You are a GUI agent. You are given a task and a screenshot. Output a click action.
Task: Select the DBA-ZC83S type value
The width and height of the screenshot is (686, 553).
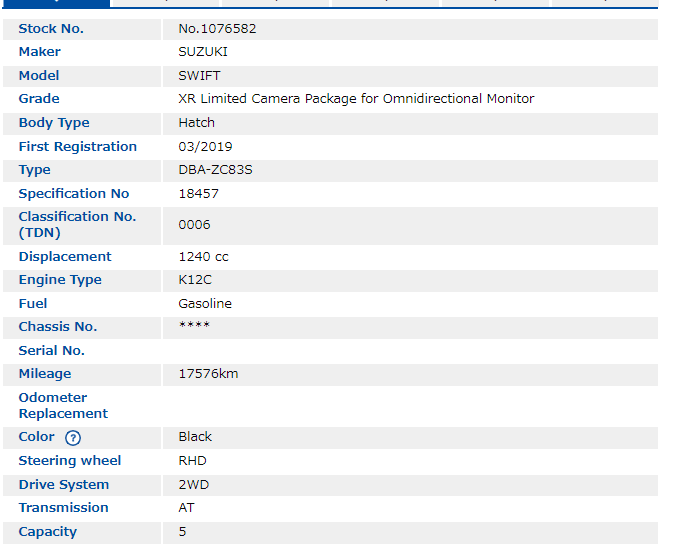(215, 170)
